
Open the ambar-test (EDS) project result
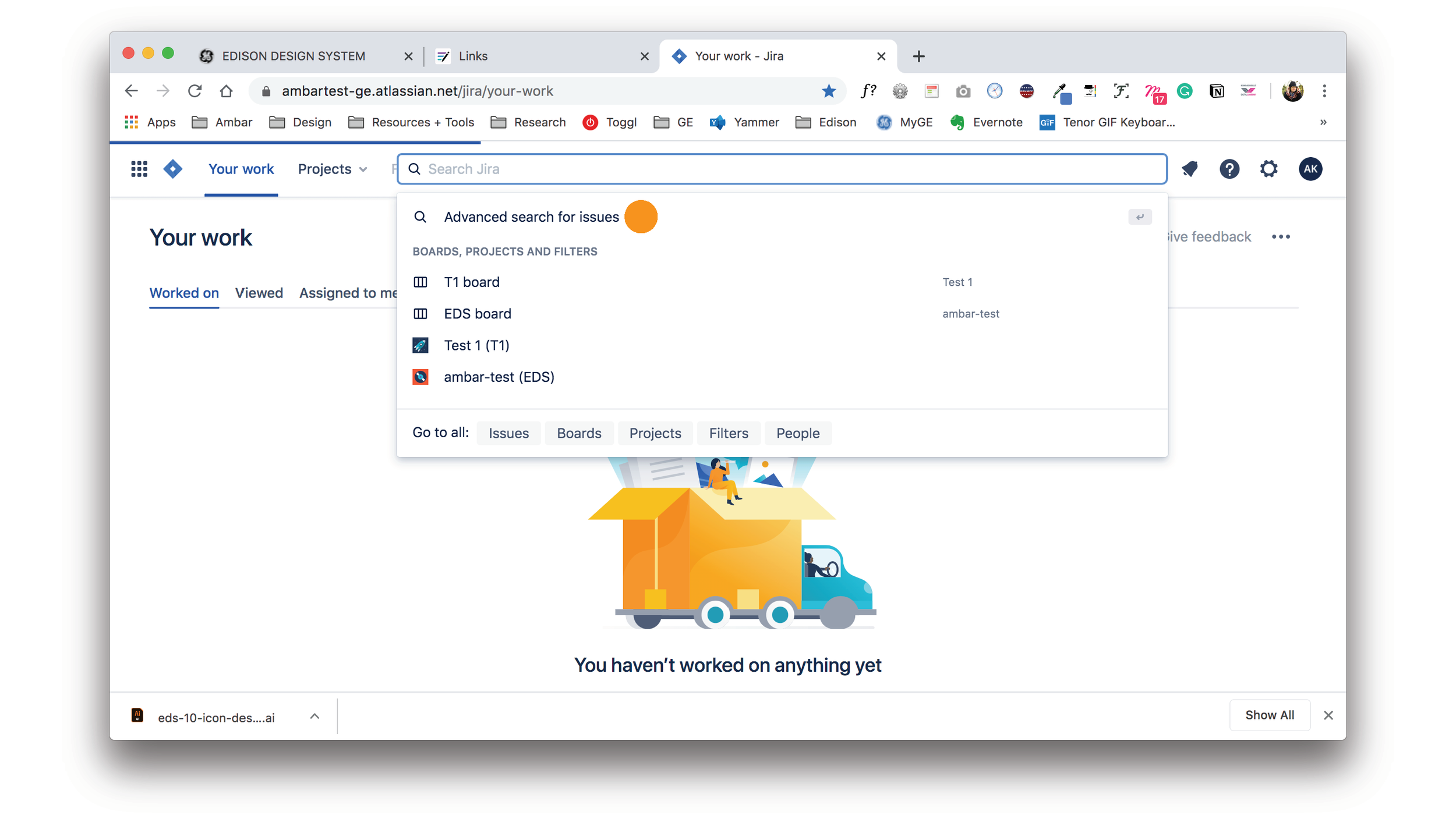pyautogui.click(x=782, y=377)
